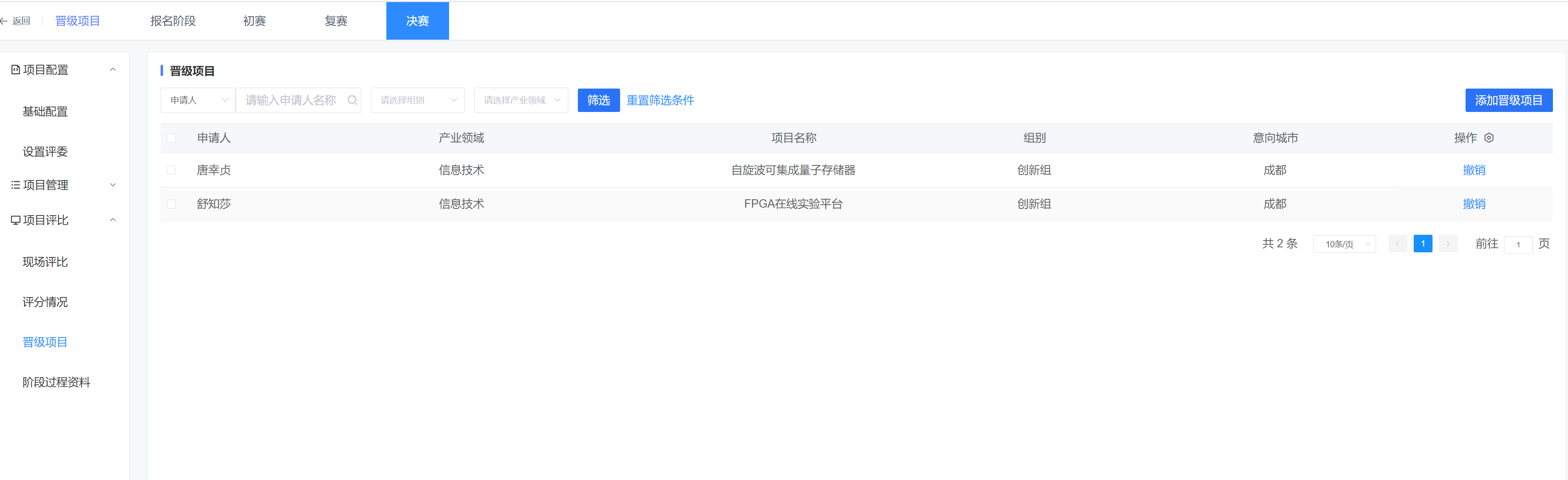The image size is (1568, 480).
Task: Open 基础配置 in sidebar
Action: (x=45, y=111)
